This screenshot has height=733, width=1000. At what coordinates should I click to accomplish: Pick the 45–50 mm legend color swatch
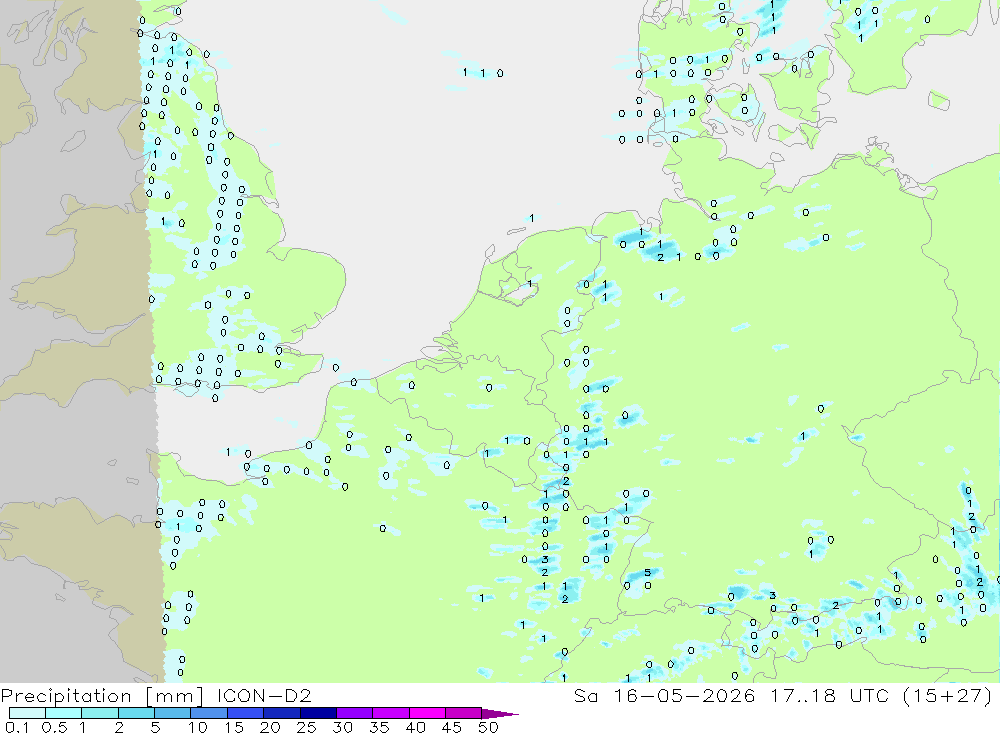point(464,713)
